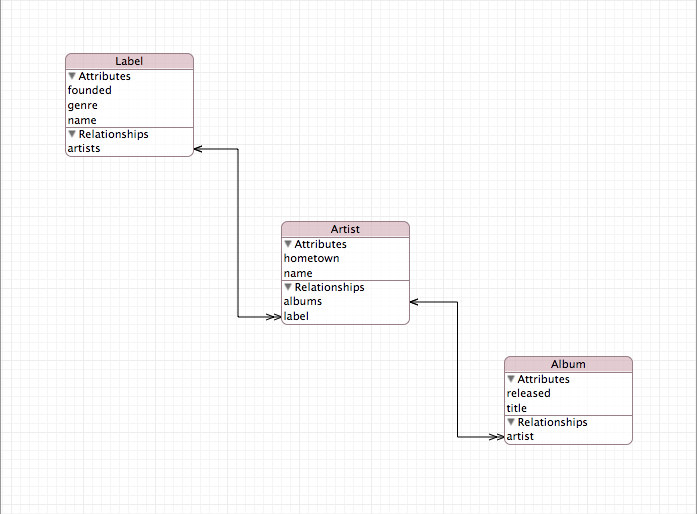Click the 'Relationships' heading in Label entity
The width and height of the screenshot is (697, 514).
point(113,134)
